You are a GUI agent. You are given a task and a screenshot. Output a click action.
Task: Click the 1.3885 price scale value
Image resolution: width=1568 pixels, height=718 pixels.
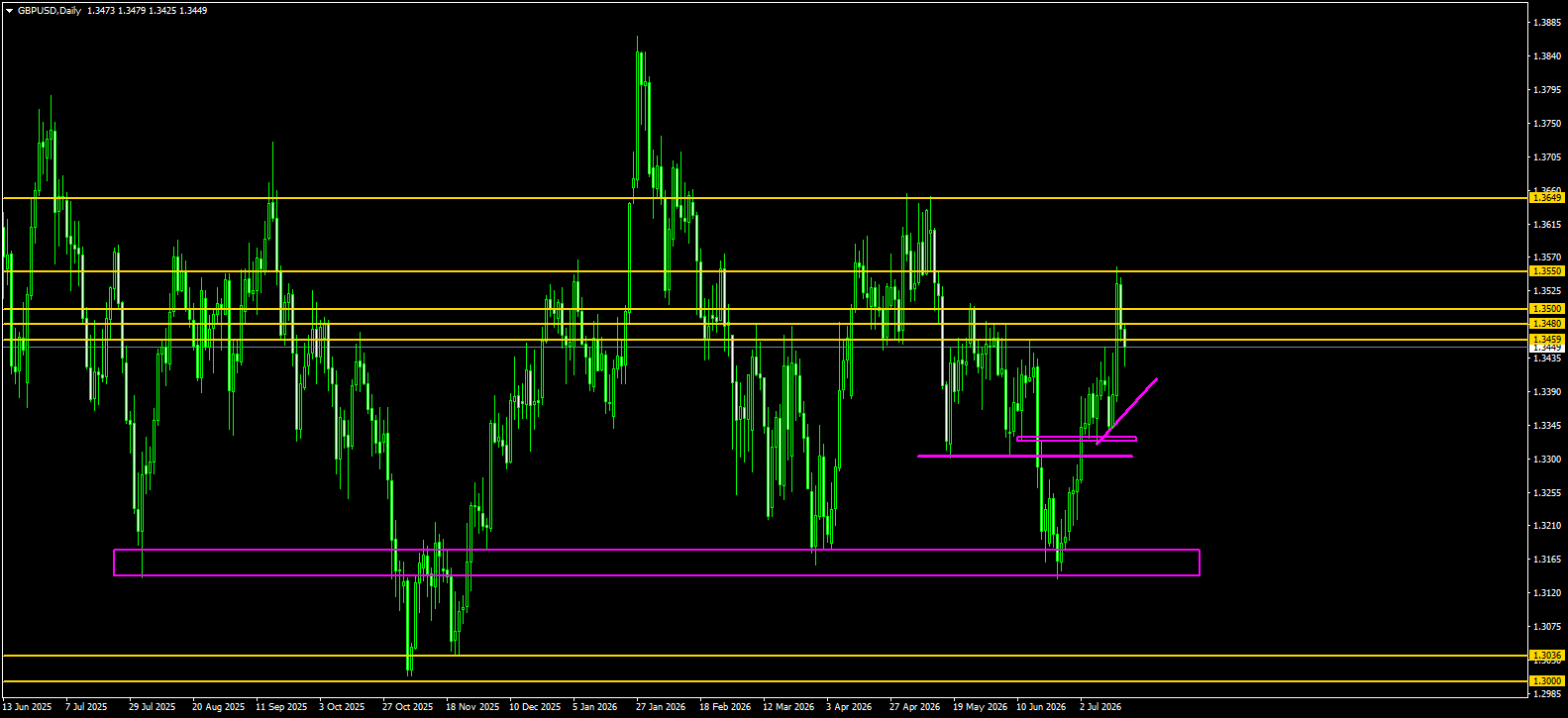[x=1547, y=23]
